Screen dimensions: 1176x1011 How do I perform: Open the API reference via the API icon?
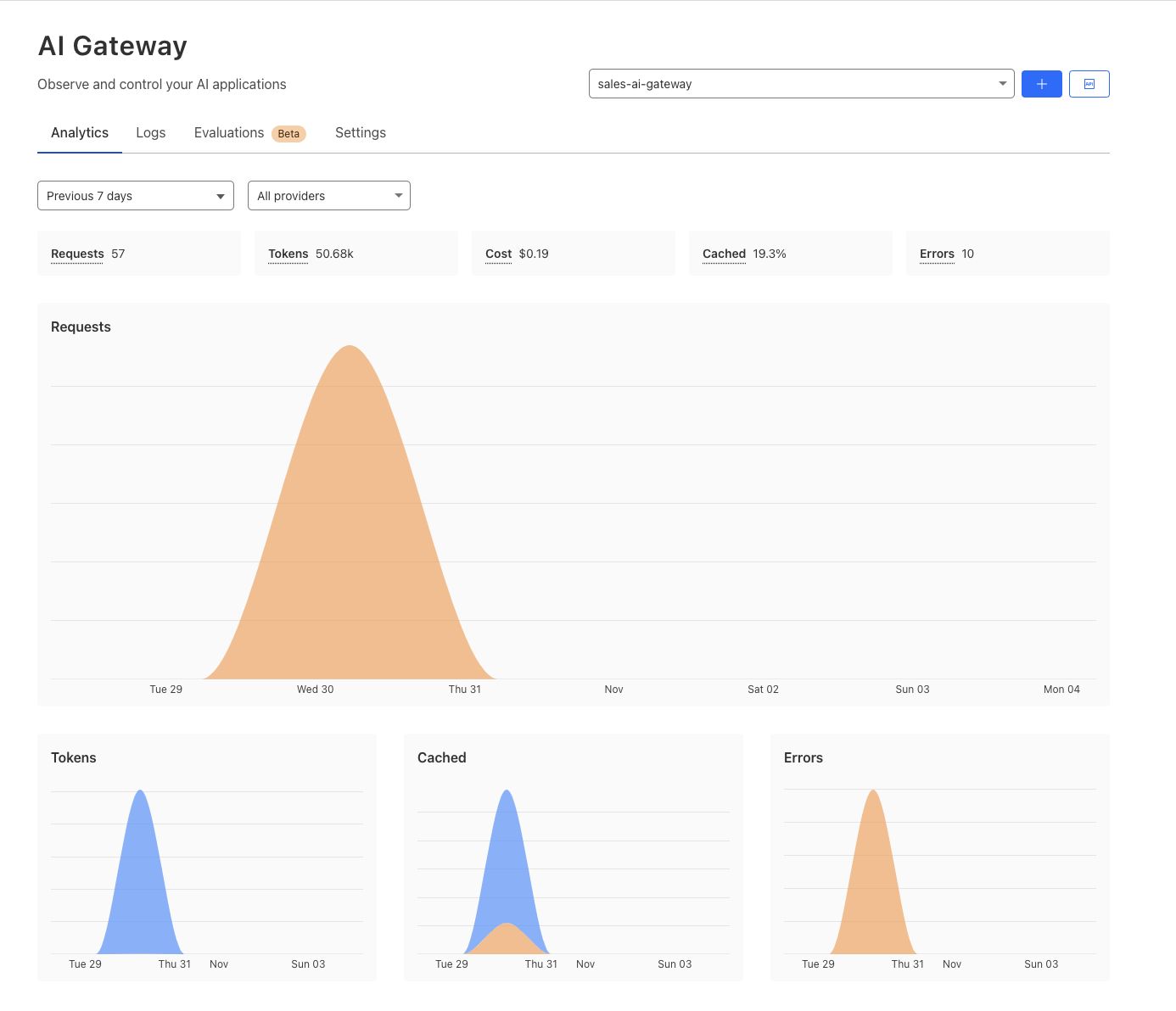click(1089, 83)
